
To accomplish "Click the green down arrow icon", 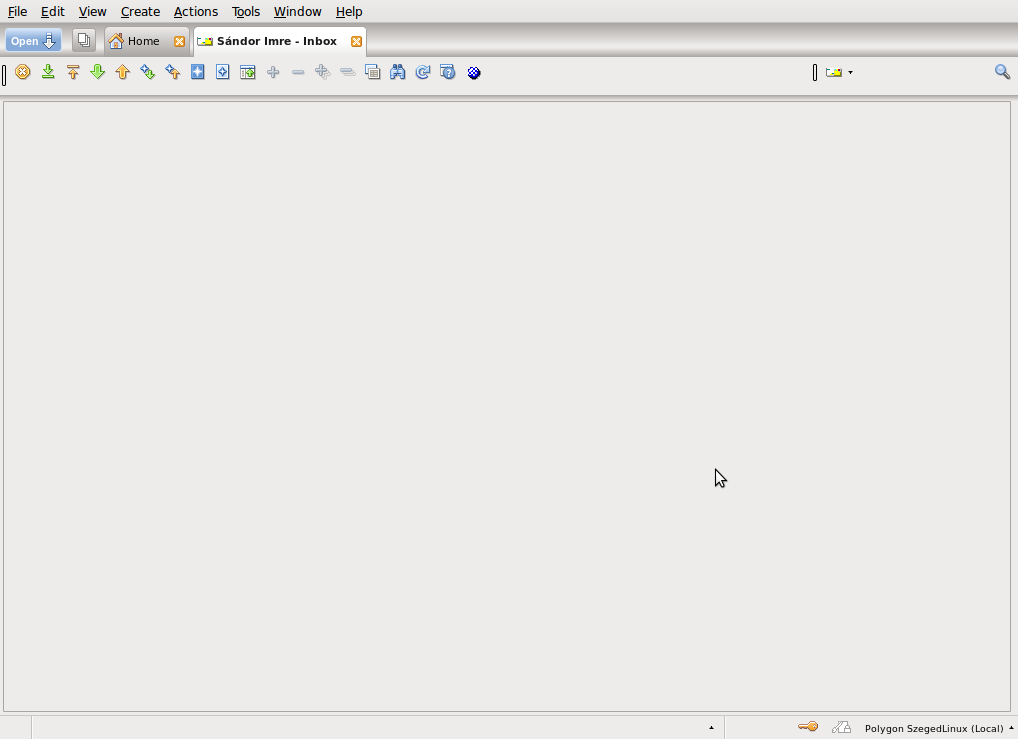I will click(x=98, y=72).
